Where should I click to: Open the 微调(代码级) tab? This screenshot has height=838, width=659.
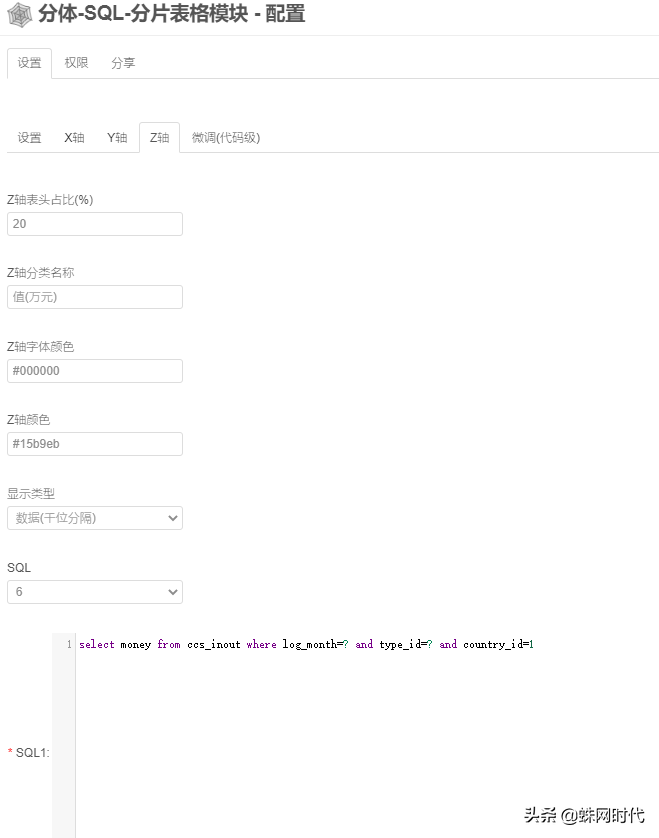click(x=226, y=138)
